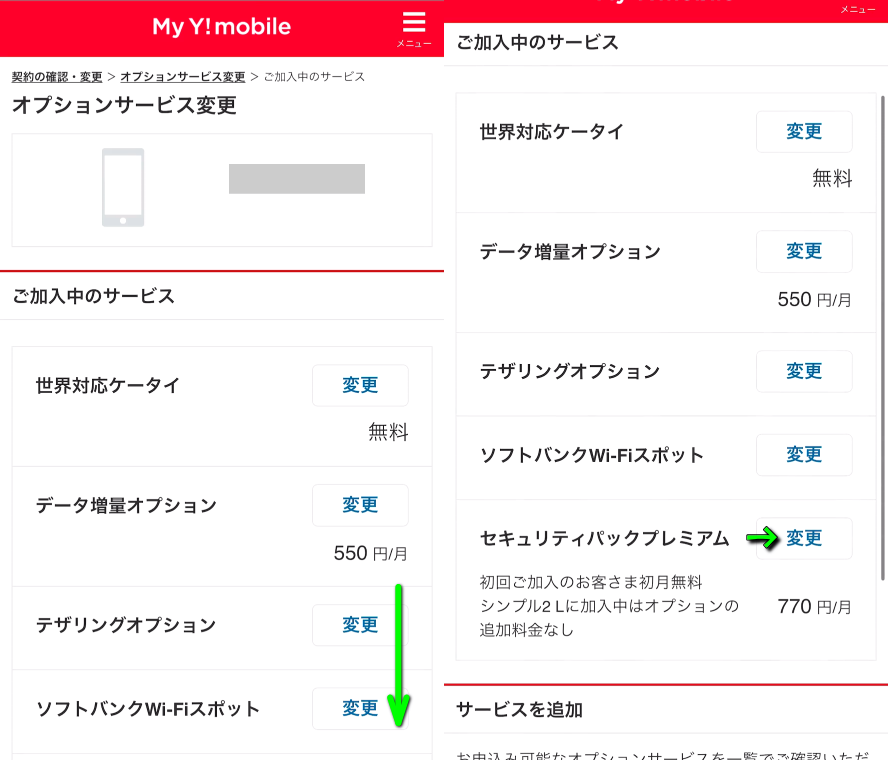Click the 770 円/月 price text
The height and width of the screenshot is (760, 888).
click(814, 607)
